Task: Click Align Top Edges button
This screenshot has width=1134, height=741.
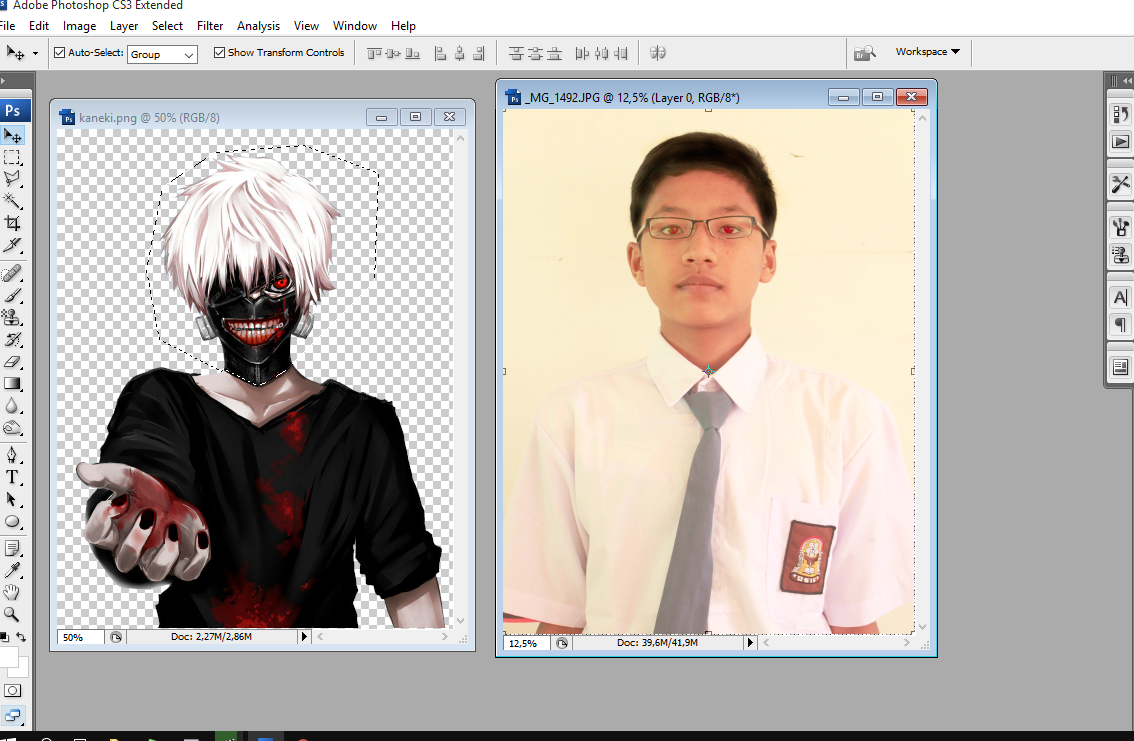Action: [x=374, y=53]
